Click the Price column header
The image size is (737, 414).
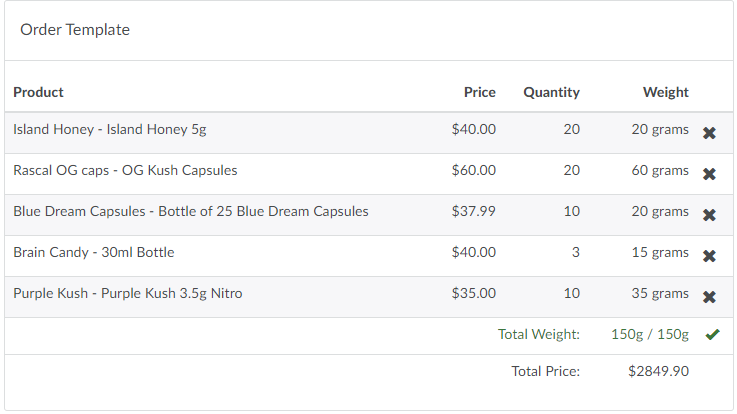(x=480, y=92)
